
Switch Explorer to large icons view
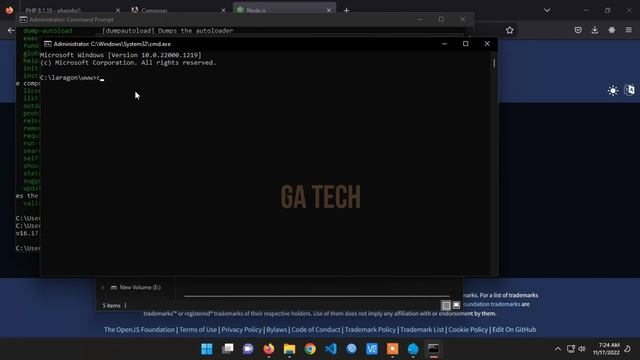coord(456,305)
